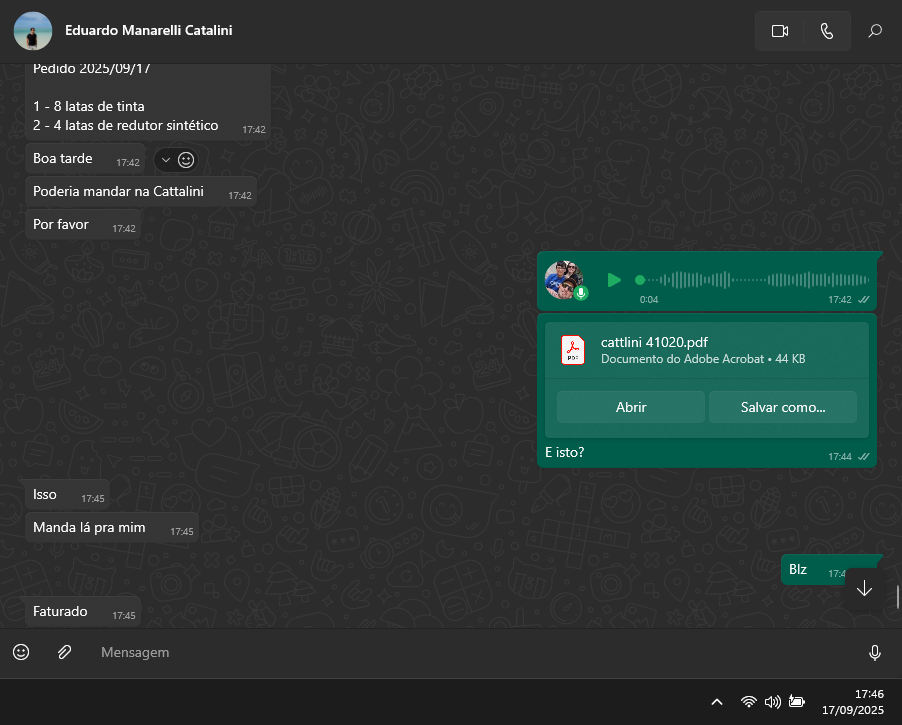Open Wi-Fi network settings in tray
Image resolution: width=902 pixels, height=725 pixels.
tap(748, 702)
